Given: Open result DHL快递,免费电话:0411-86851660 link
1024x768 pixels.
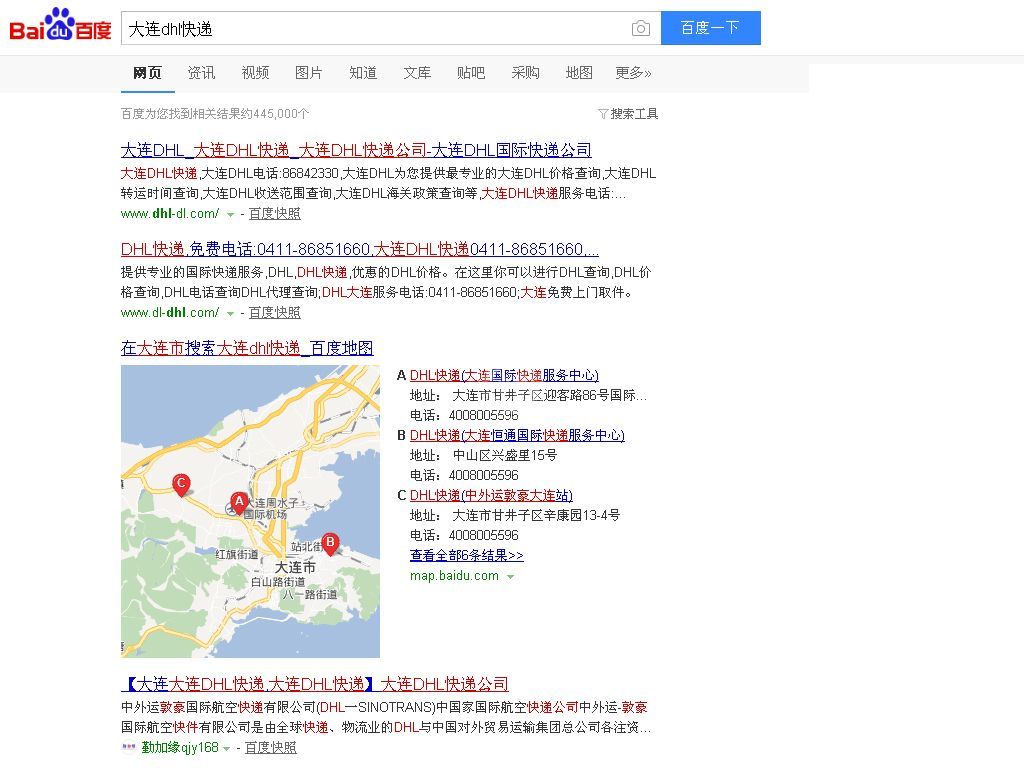Looking at the screenshot, I should coord(360,249).
